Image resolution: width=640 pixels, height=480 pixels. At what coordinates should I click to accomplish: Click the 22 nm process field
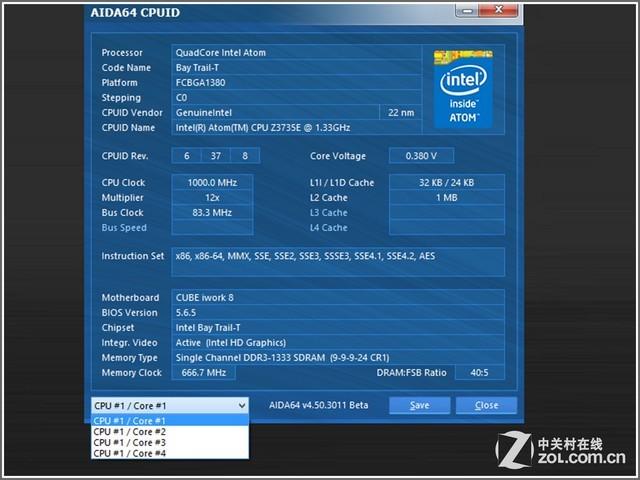click(401, 113)
